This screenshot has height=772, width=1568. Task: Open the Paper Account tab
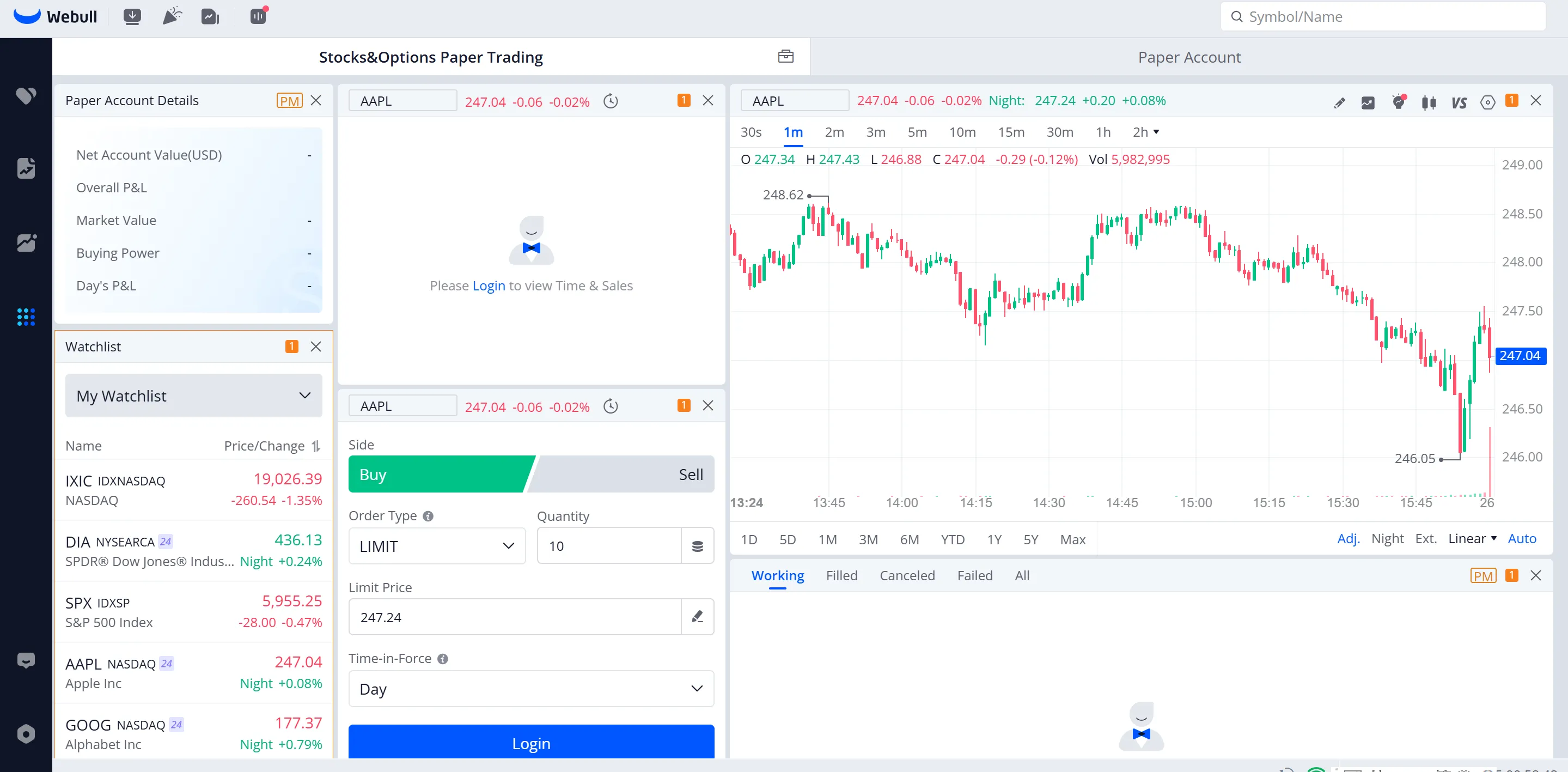point(1189,57)
